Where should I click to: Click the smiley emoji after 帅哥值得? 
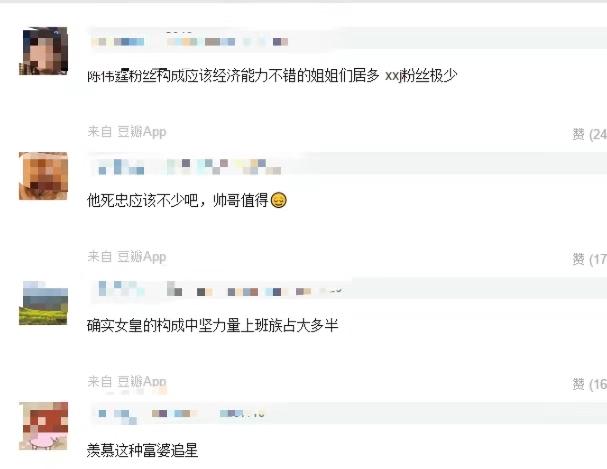point(279,200)
